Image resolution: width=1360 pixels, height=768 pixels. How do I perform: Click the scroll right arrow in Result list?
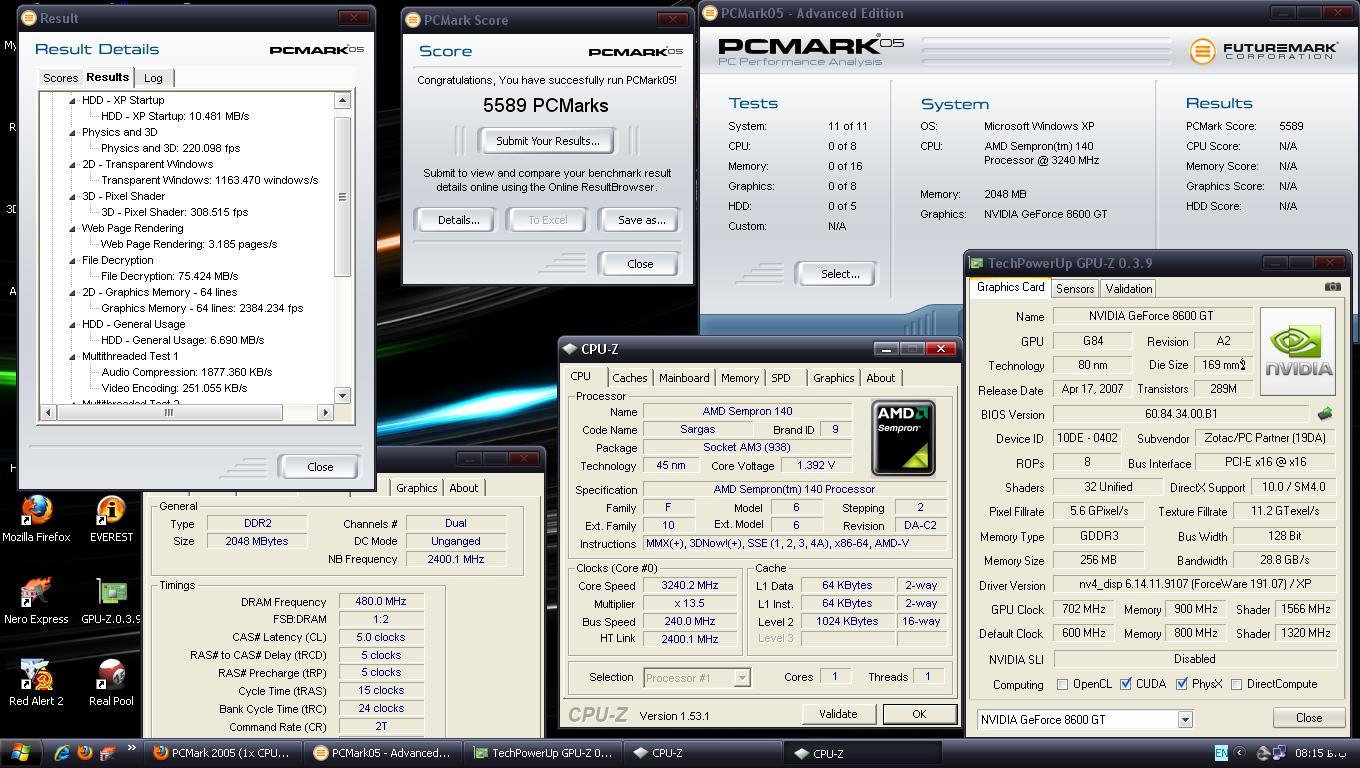[325, 412]
